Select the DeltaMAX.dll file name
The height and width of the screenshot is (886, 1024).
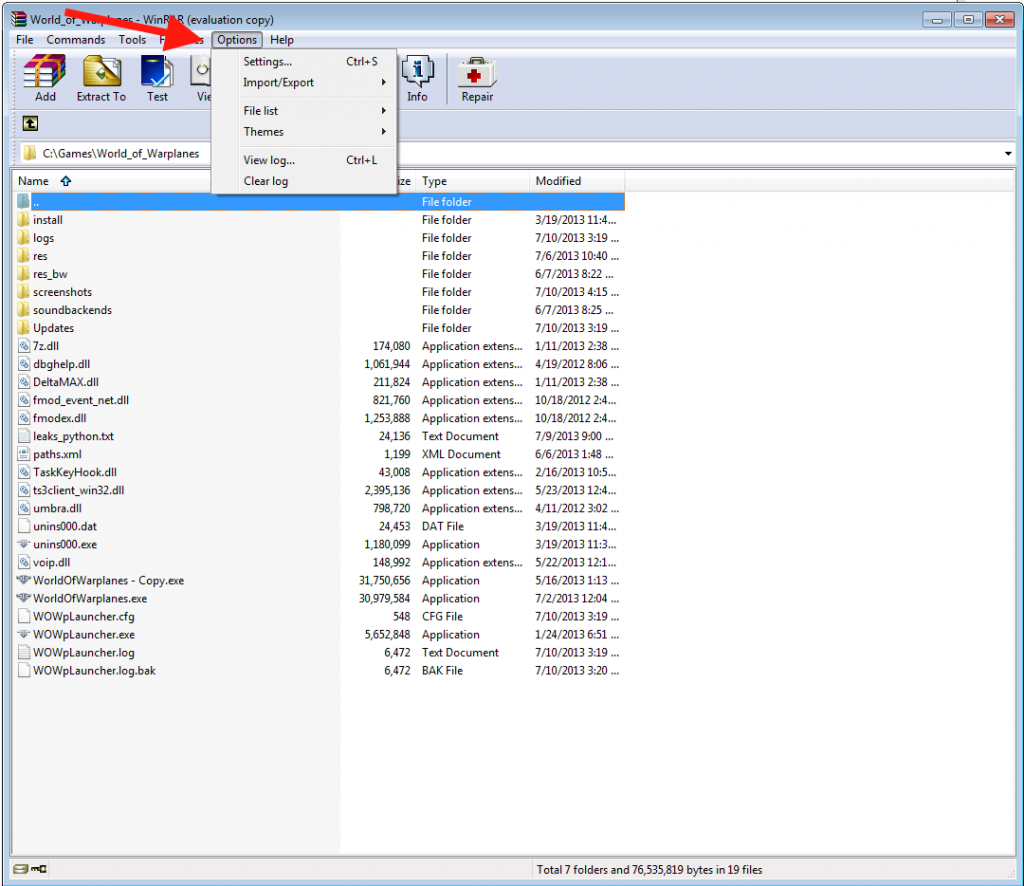pos(66,382)
